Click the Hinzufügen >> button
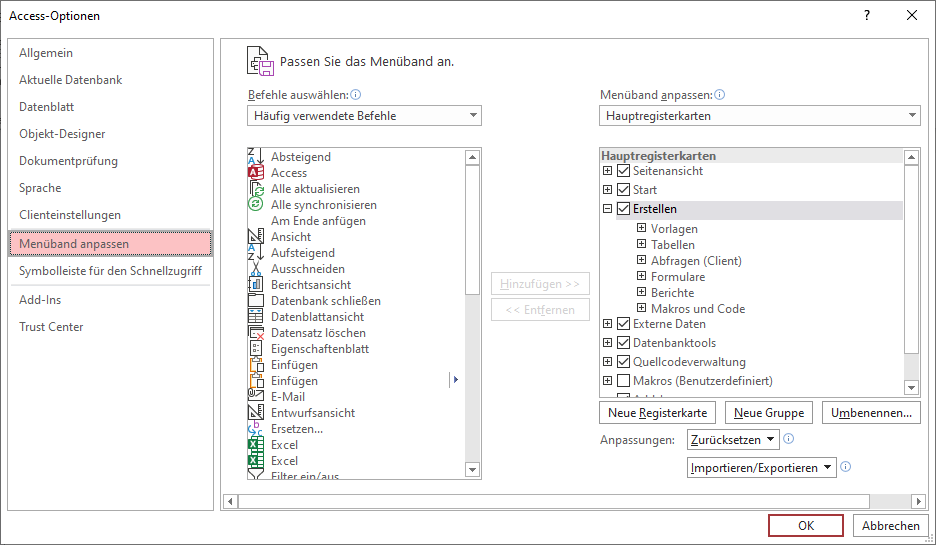Screen dimensions: 936x545 [x=540, y=284]
